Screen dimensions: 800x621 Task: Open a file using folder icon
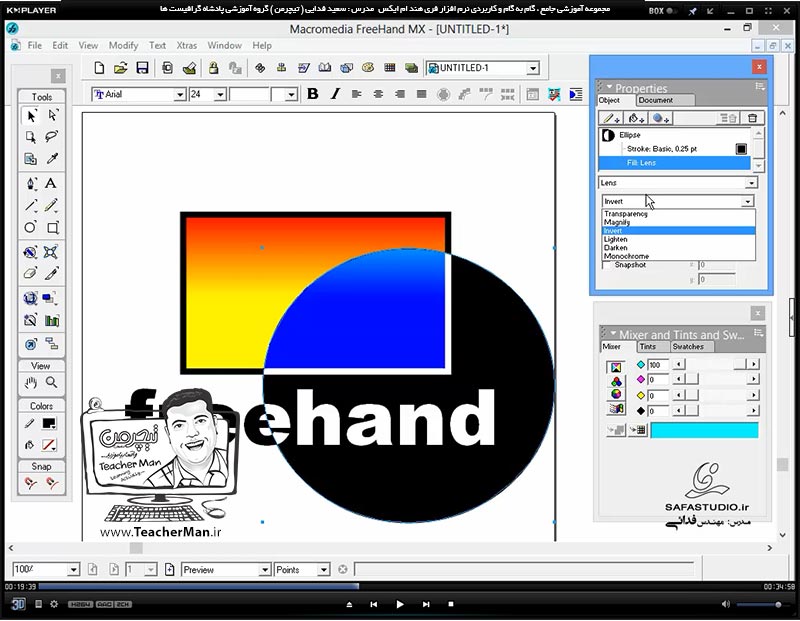pos(120,68)
